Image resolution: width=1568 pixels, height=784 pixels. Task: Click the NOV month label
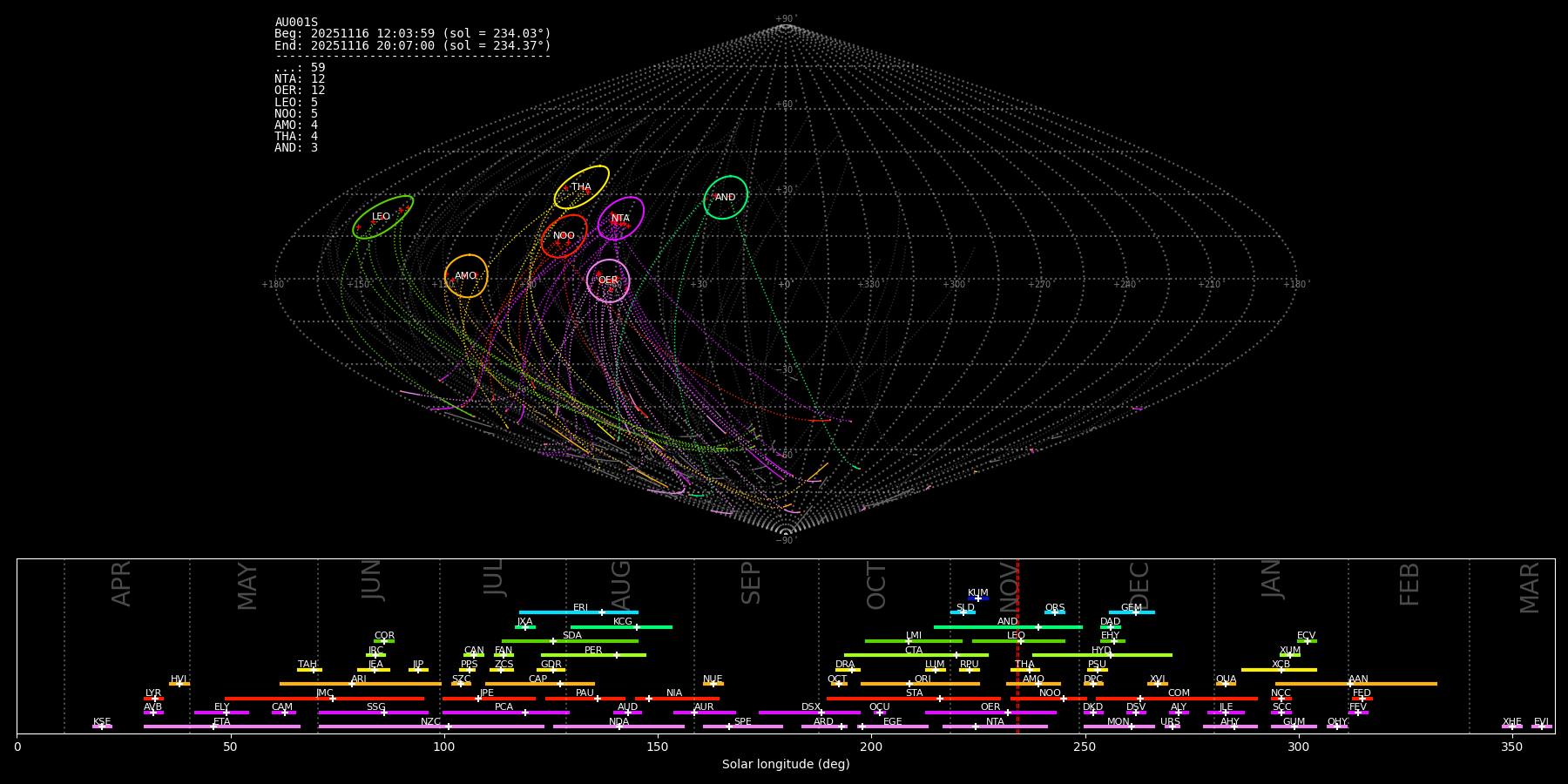pos(1008,584)
